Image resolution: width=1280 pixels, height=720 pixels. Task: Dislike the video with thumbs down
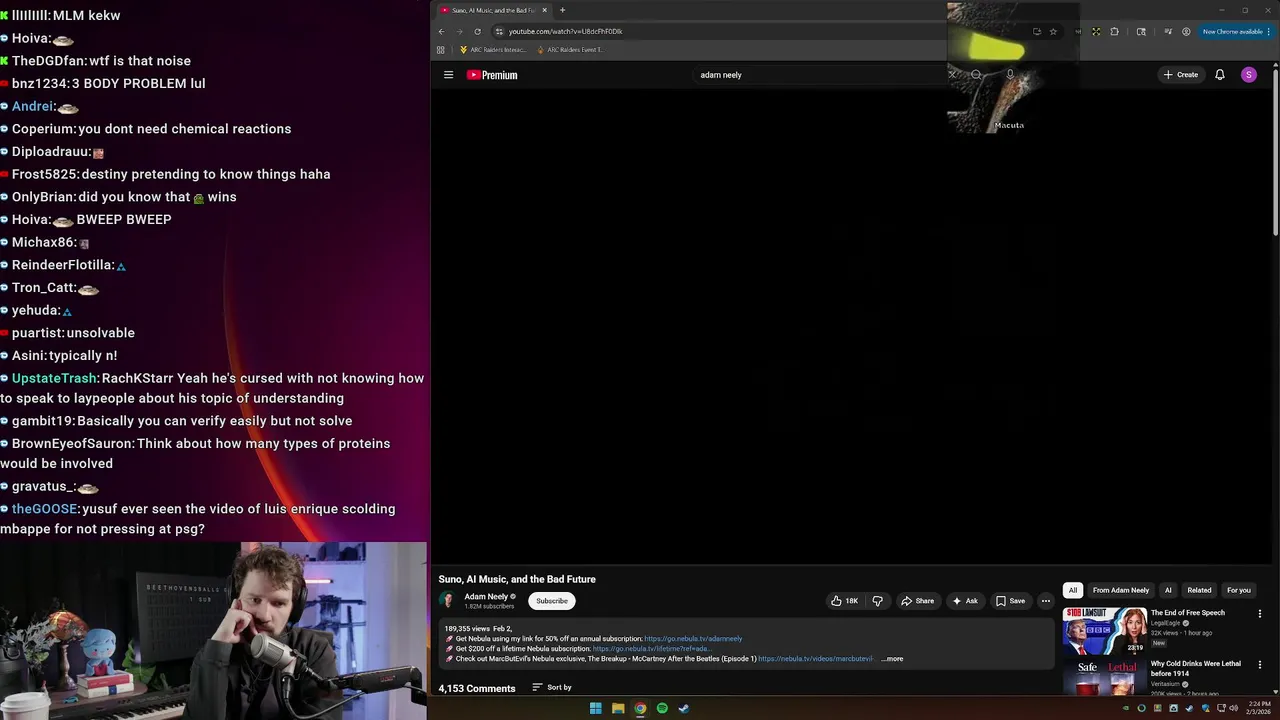(x=877, y=601)
